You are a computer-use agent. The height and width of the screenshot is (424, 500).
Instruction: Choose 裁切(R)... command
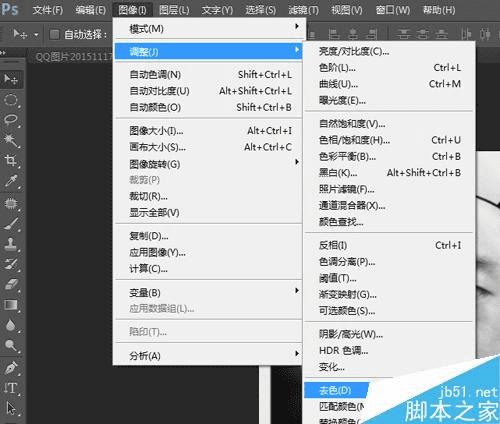coord(208,196)
